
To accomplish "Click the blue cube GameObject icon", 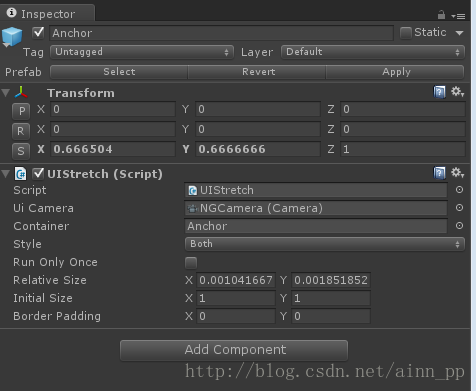I will tap(12, 37).
